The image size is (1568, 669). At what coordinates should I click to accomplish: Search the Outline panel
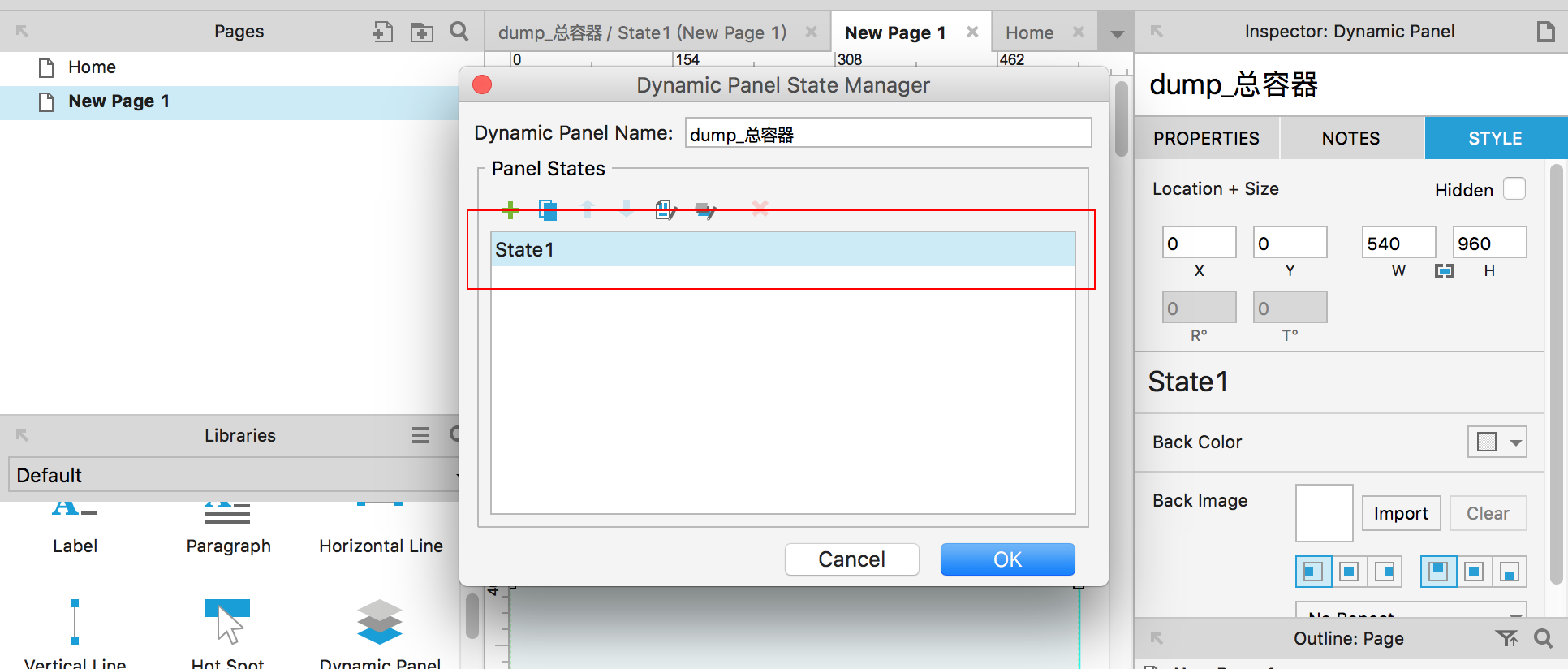click(x=1543, y=639)
